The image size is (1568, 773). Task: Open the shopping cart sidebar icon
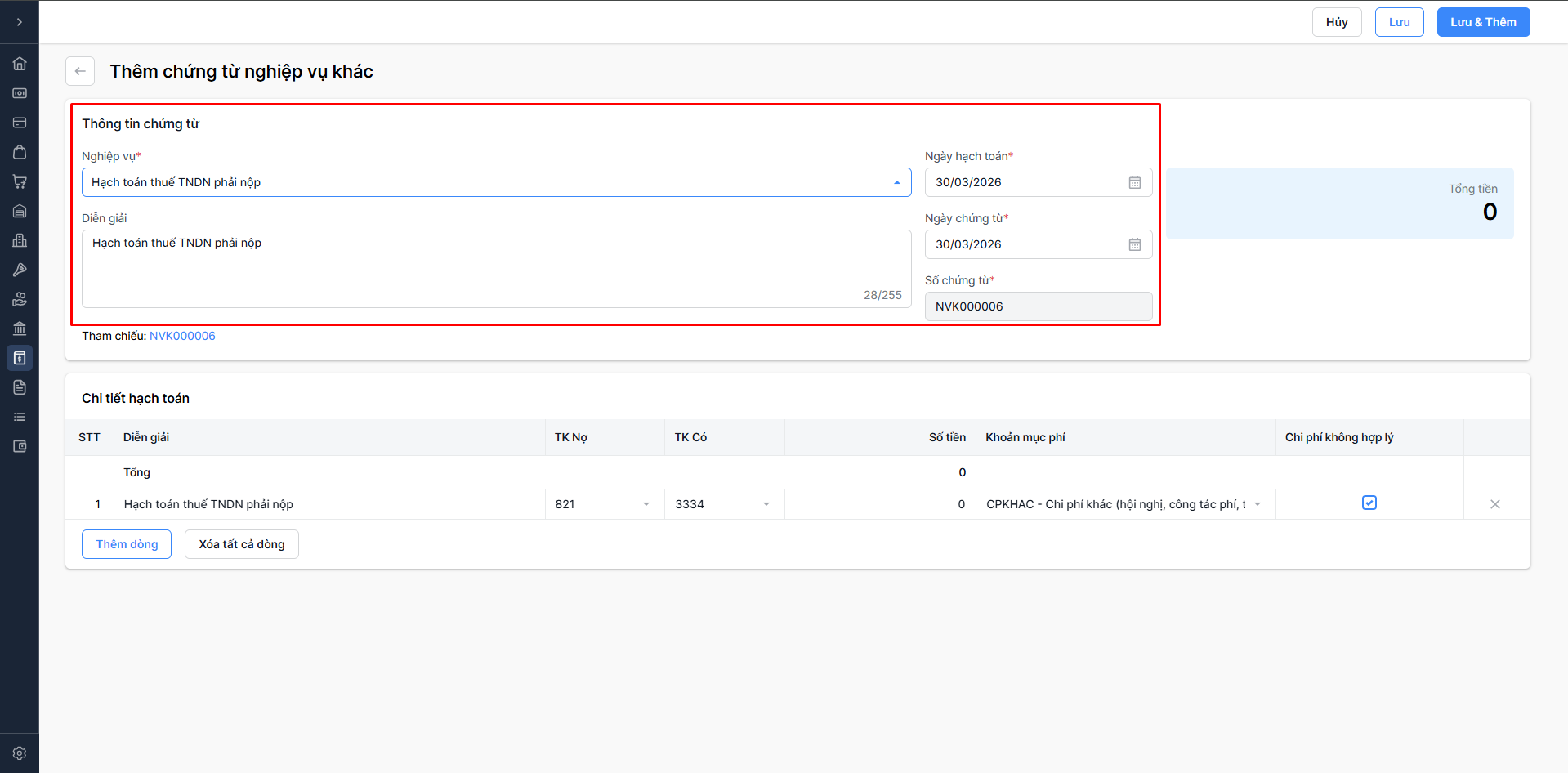(x=20, y=181)
